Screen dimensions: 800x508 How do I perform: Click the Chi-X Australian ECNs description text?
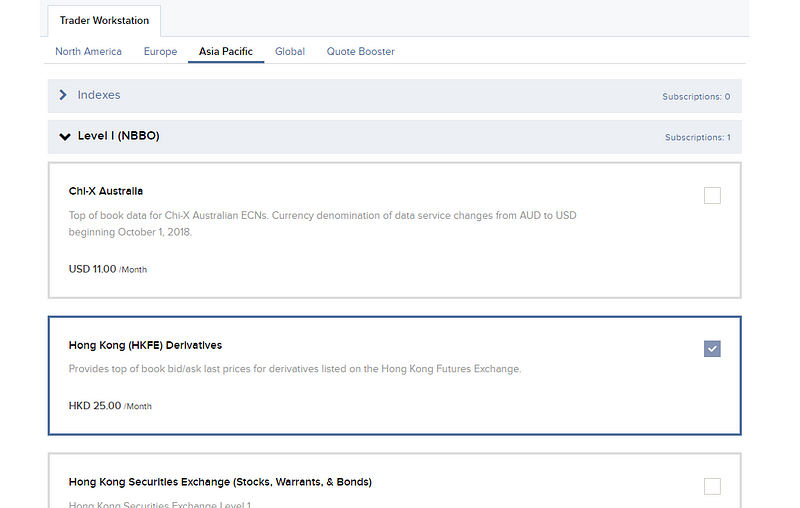click(x=322, y=223)
